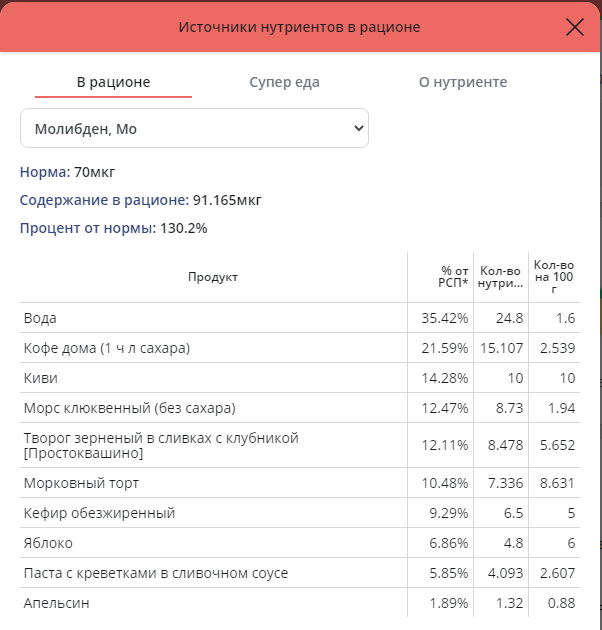Select «Кофе дома (1 ч л сахара)» row
Screen dimensions: 602x630
(106, 348)
